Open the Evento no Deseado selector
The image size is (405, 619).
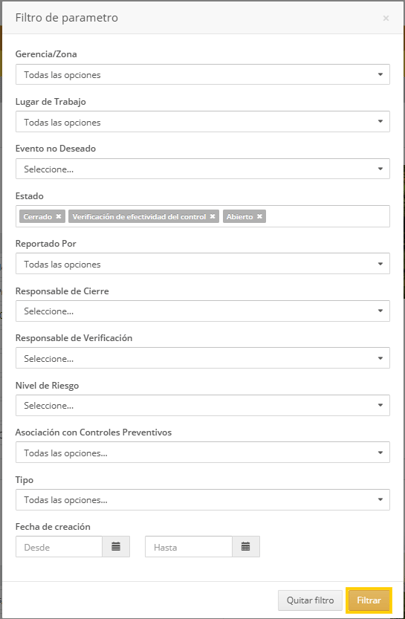click(202, 169)
